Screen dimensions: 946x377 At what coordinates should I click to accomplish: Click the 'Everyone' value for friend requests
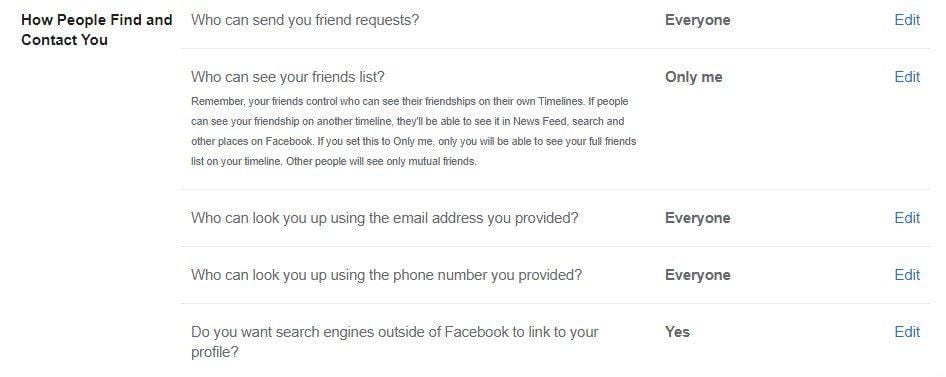[697, 20]
